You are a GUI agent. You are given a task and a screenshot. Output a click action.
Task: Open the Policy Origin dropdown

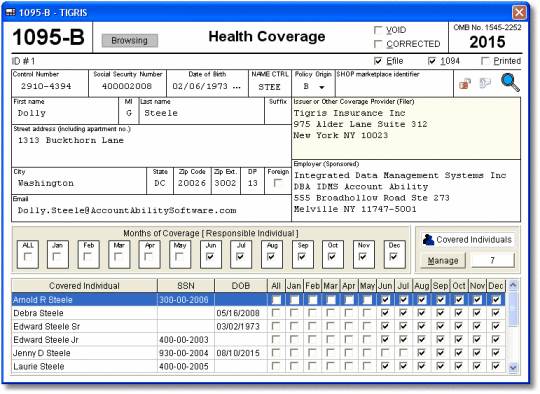tap(322, 87)
